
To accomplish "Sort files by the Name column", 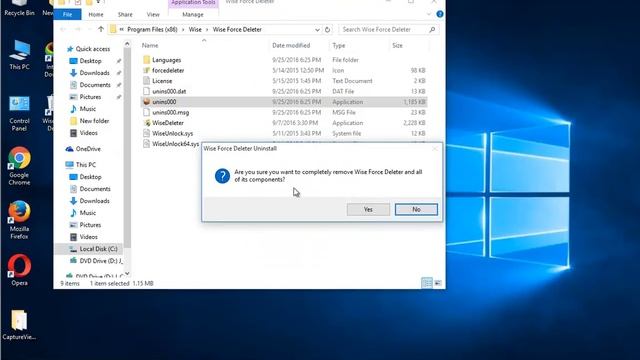I will (x=150, y=45).
